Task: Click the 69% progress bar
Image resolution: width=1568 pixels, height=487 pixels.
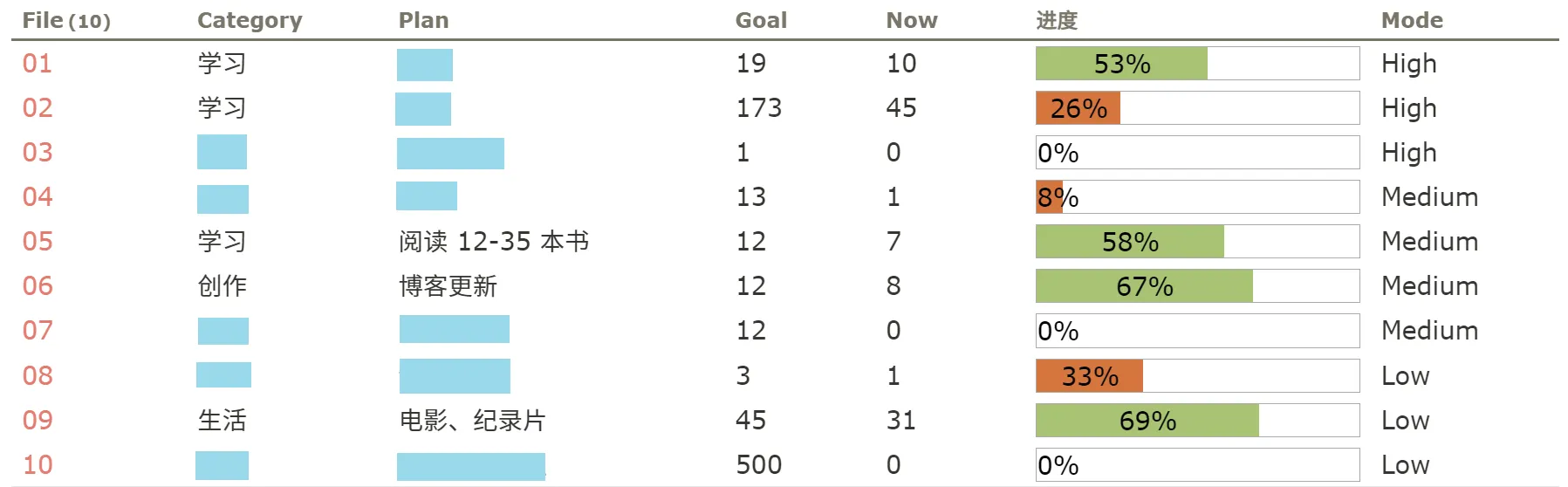Action: (x=1197, y=421)
